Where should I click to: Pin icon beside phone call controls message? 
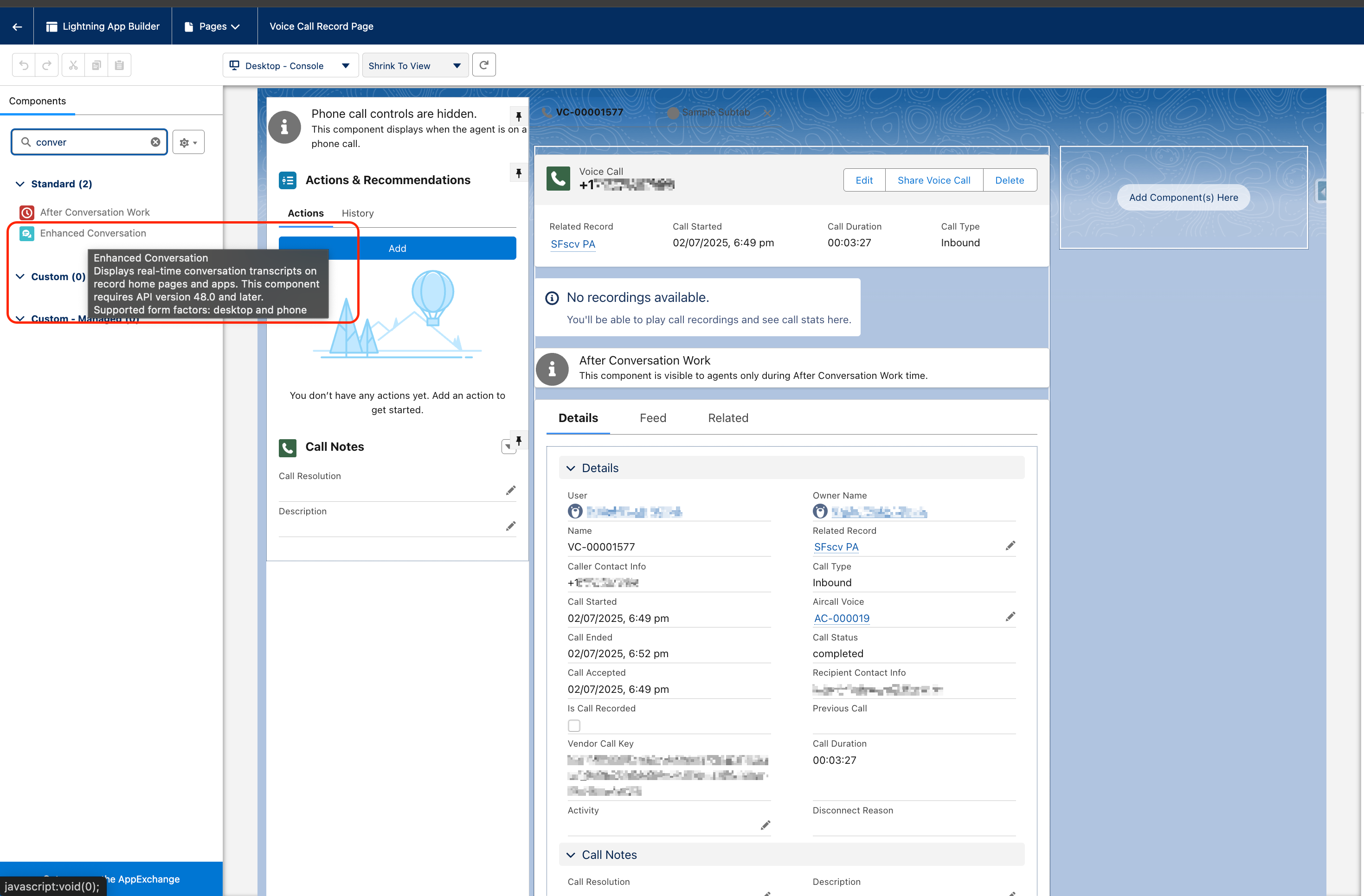(518, 117)
